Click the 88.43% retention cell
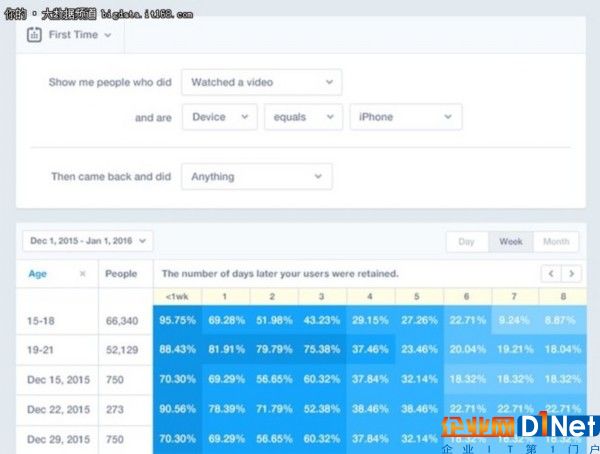Viewport: 600px width, 454px height. point(178,349)
